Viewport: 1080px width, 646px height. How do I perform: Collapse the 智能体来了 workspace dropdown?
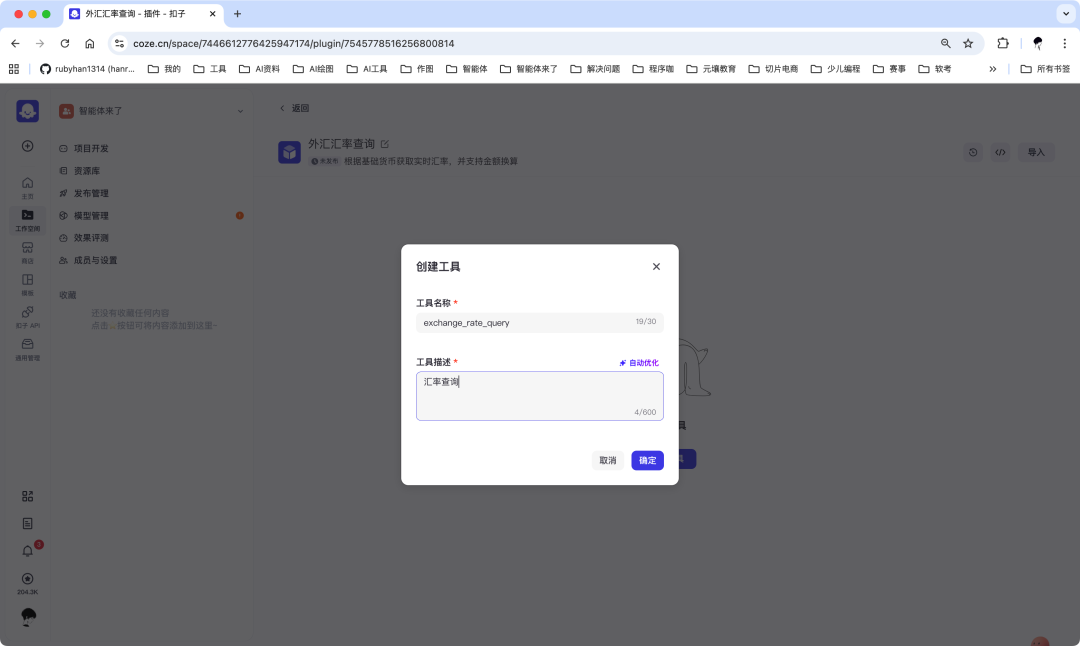239,111
